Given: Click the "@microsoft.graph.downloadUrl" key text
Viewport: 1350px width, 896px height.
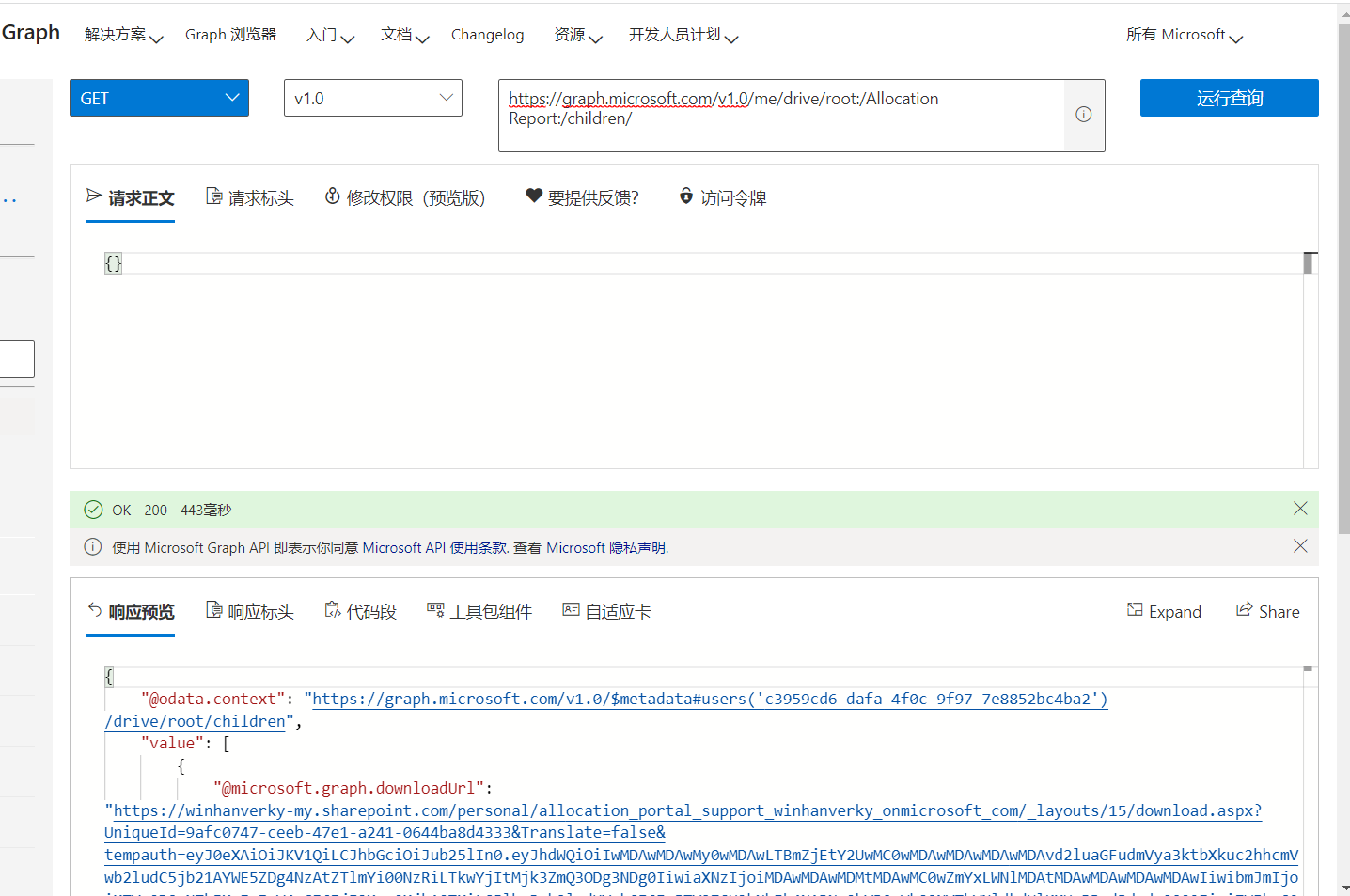Looking at the screenshot, I should pos(349,788).
